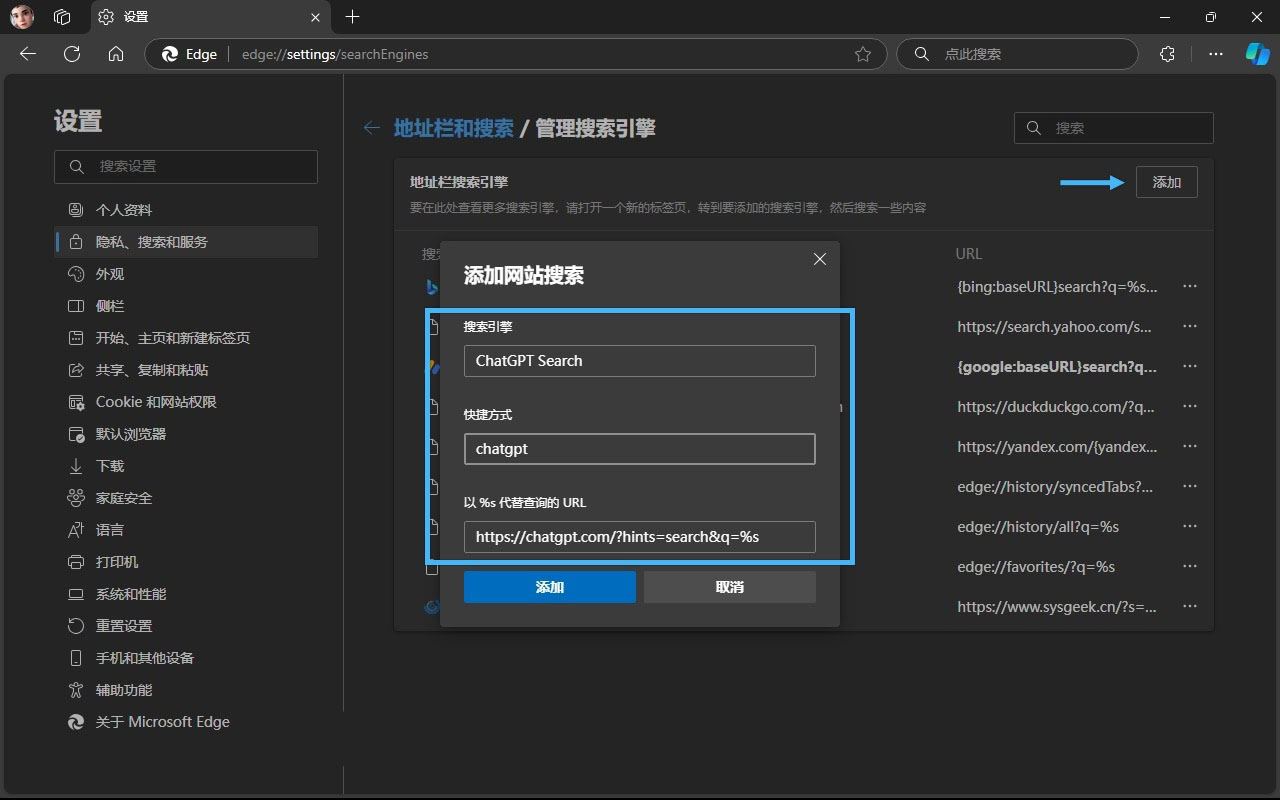Open Cookie 和网站权限 section

tap(186, 402)
